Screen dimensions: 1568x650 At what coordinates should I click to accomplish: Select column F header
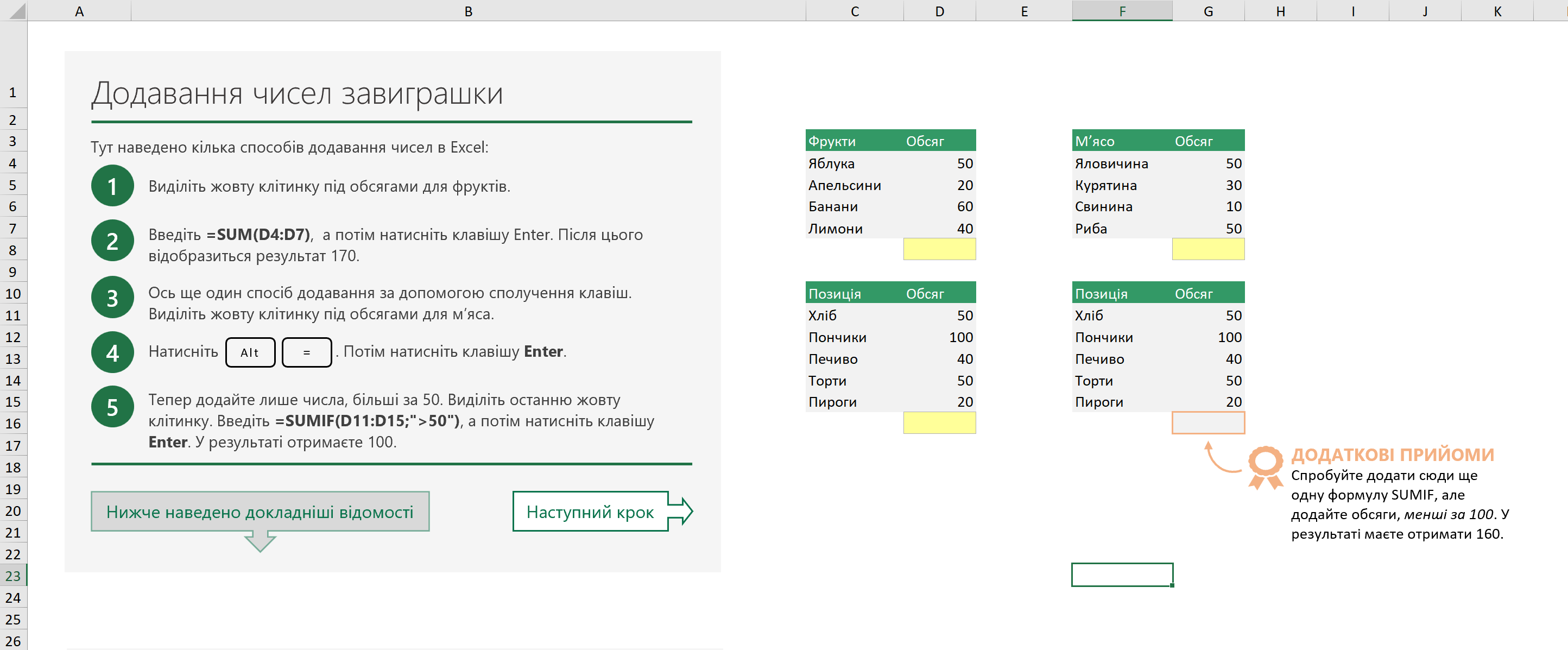click(x=1122, y=11)
